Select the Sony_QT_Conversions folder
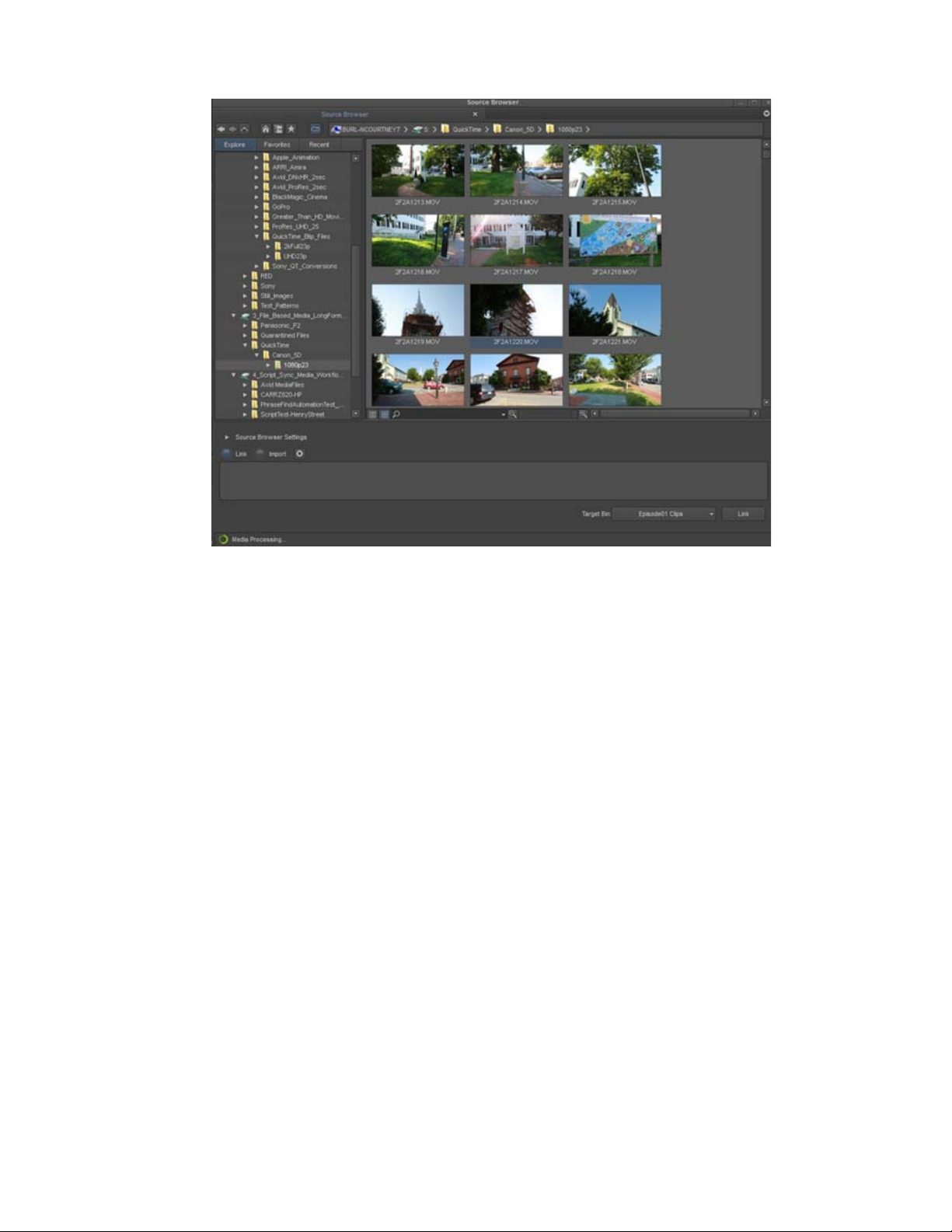 305,267
